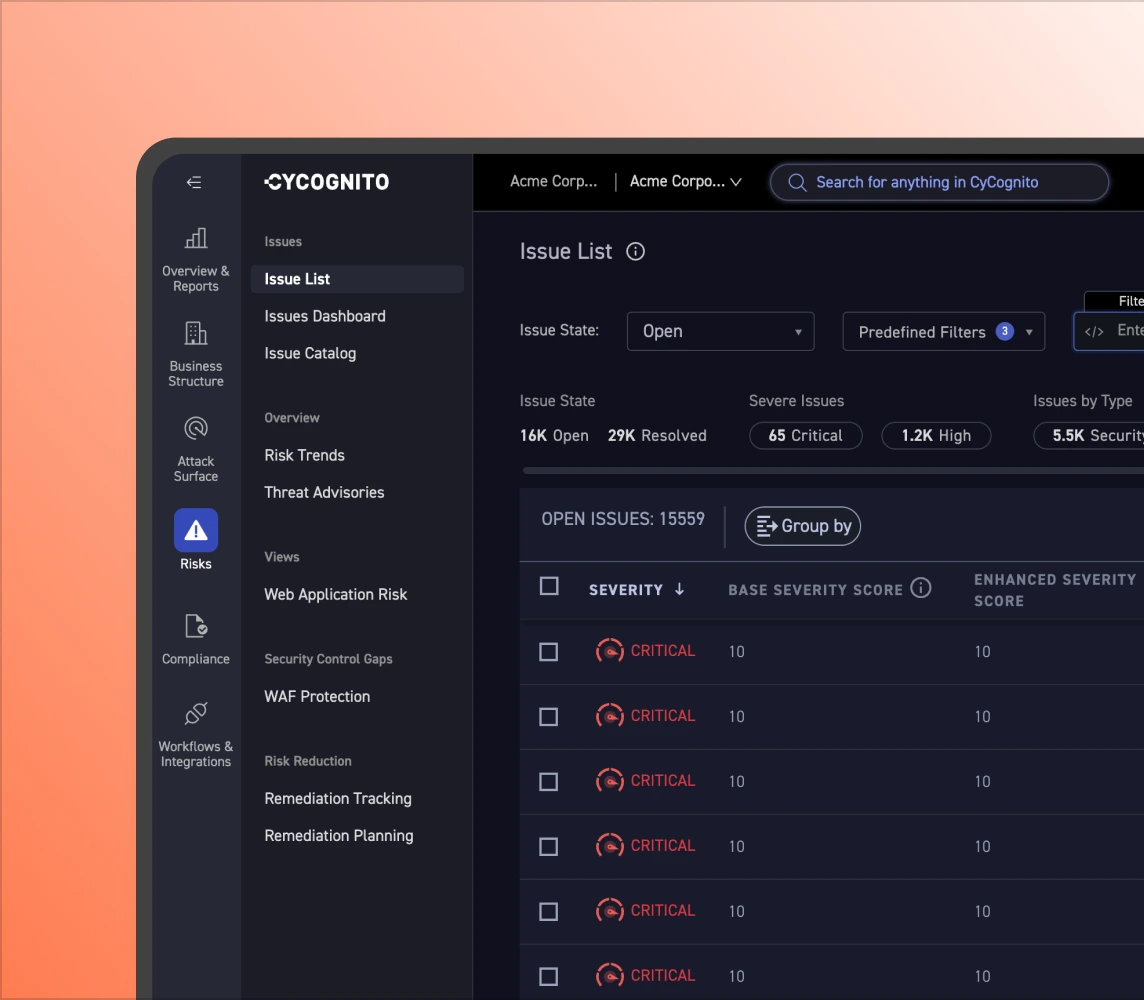This screenshot has width=1144, height=1000.
Task: Go to Attack Surface radar icon
Action: coord(196,428)
